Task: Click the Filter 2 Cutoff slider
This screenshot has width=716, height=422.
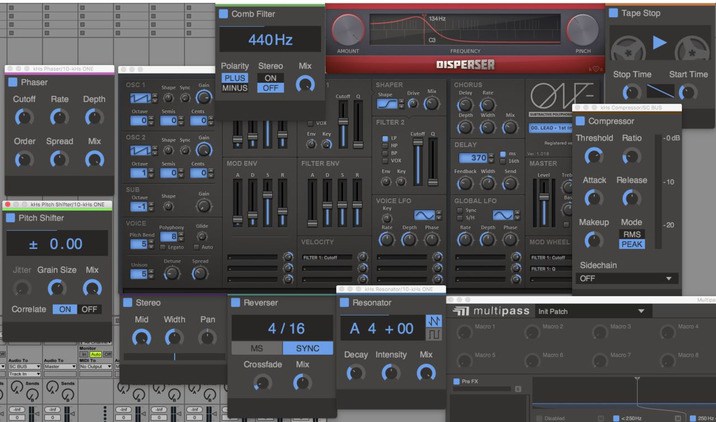Action: (x=417, y=162)
